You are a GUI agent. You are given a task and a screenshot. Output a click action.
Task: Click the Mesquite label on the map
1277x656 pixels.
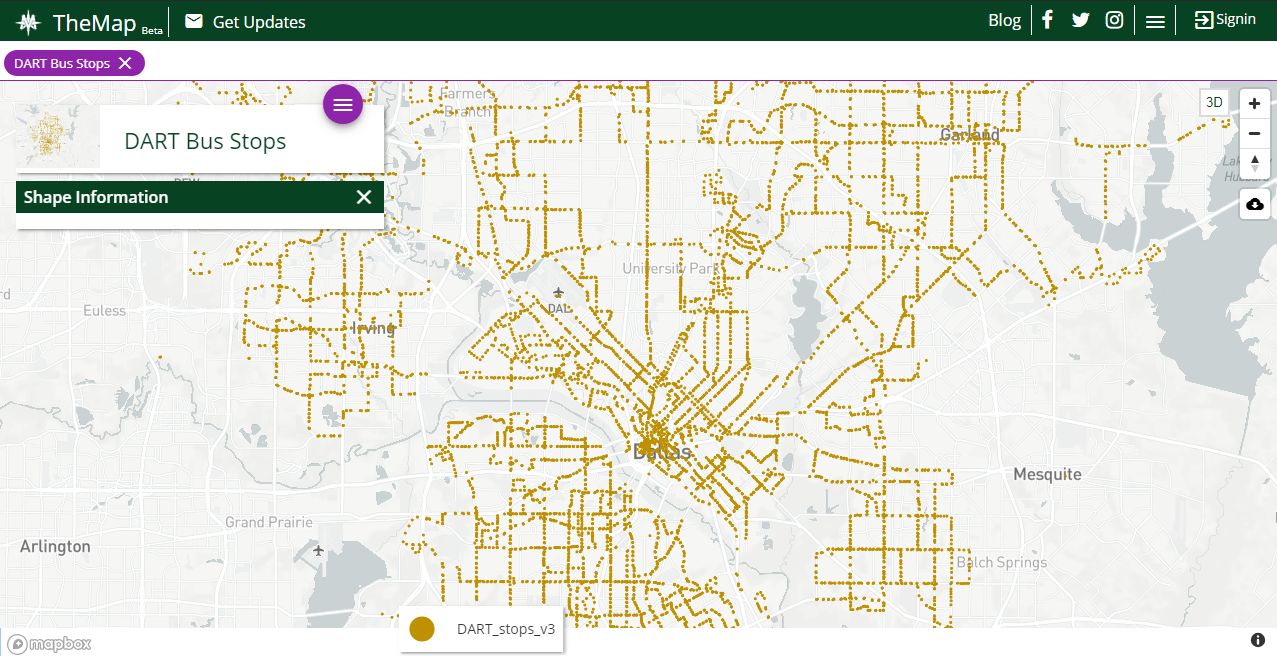1047,474
